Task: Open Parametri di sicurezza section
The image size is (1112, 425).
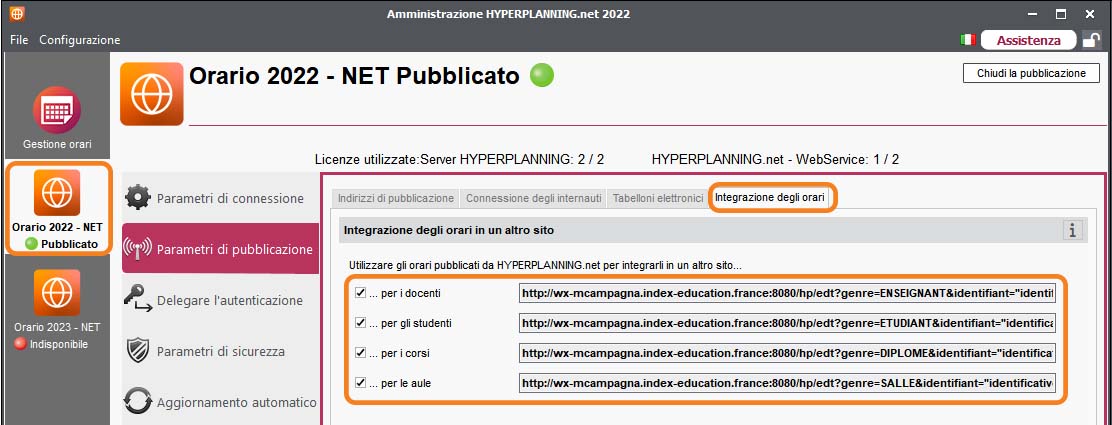Action: point(221,351)
